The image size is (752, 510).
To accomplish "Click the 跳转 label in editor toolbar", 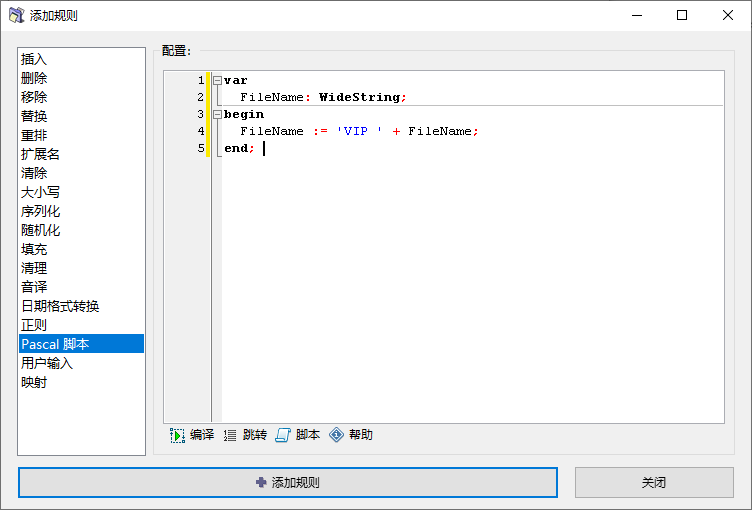I will point(255,435).
